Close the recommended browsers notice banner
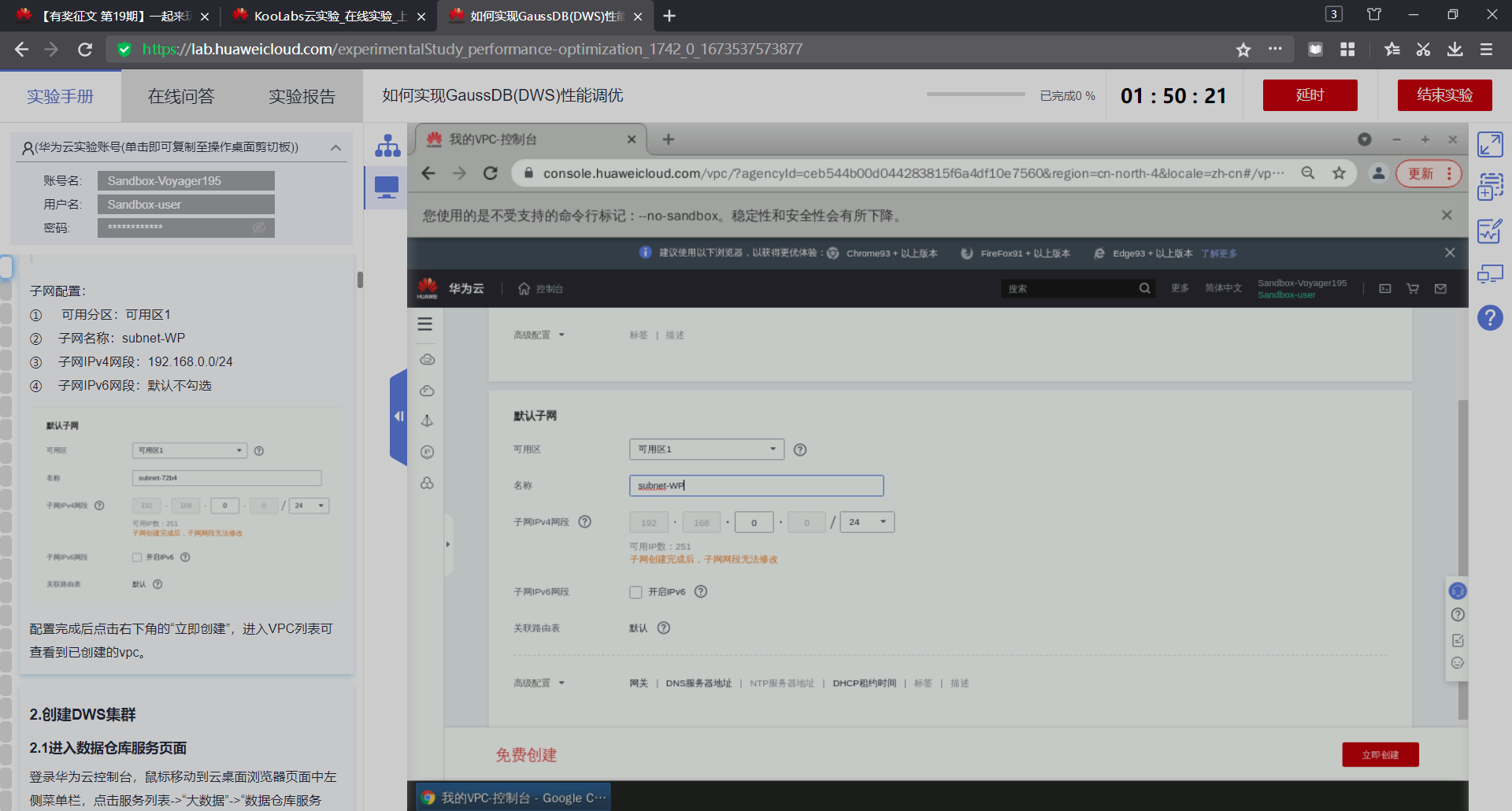Image resolution: width=1512 pixels, height=811 pixels. tap(1449, 253)
